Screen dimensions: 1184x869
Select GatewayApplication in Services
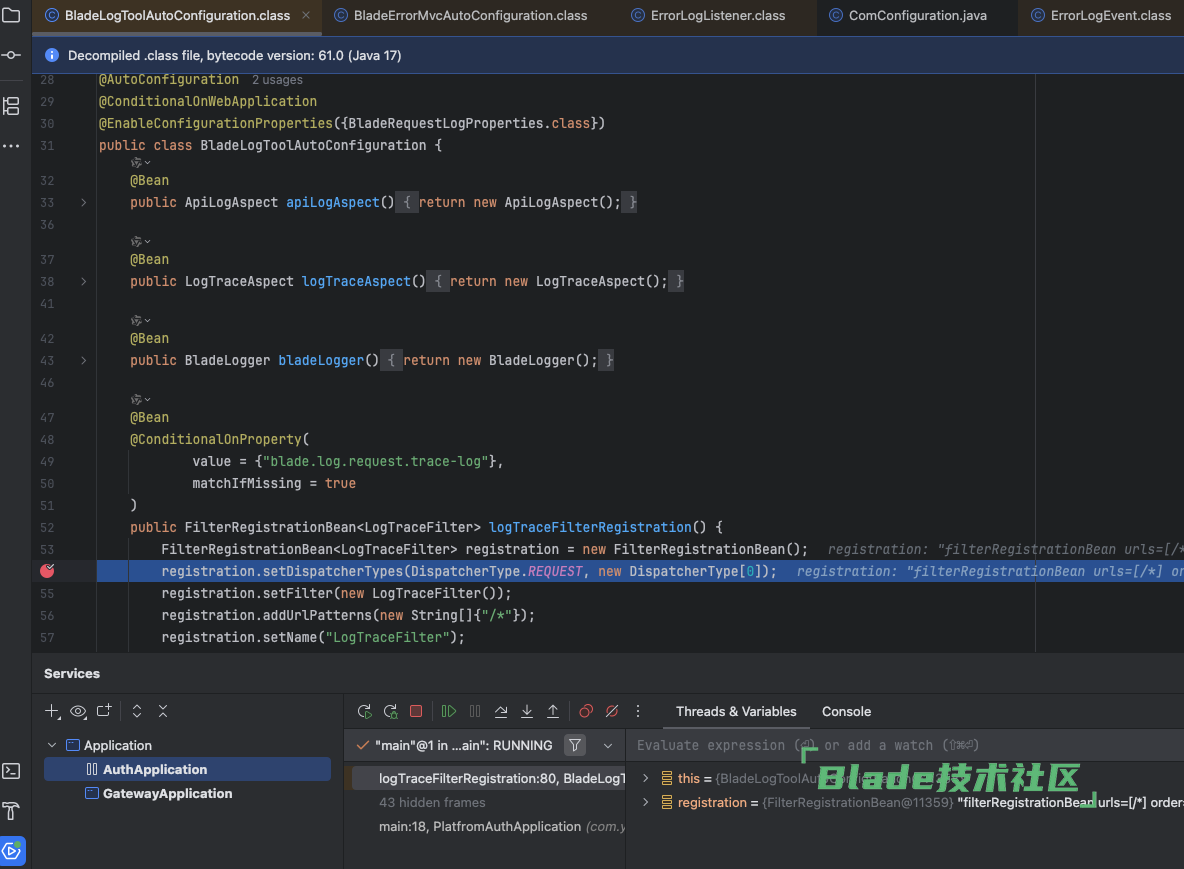(x=167, y=794)
